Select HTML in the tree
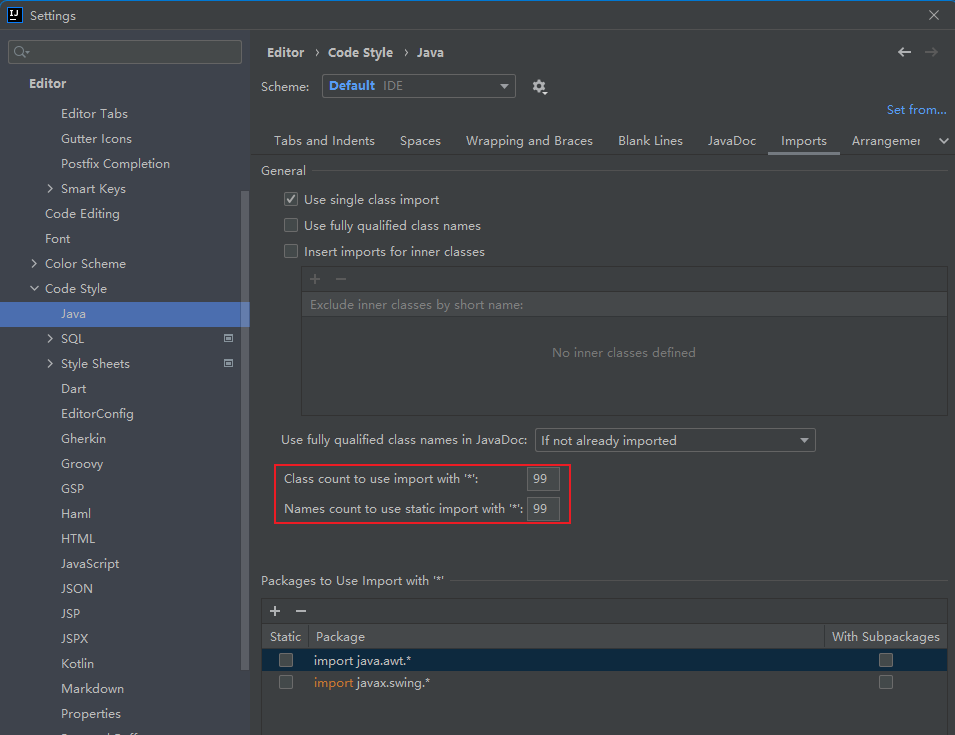 point(78,538)
